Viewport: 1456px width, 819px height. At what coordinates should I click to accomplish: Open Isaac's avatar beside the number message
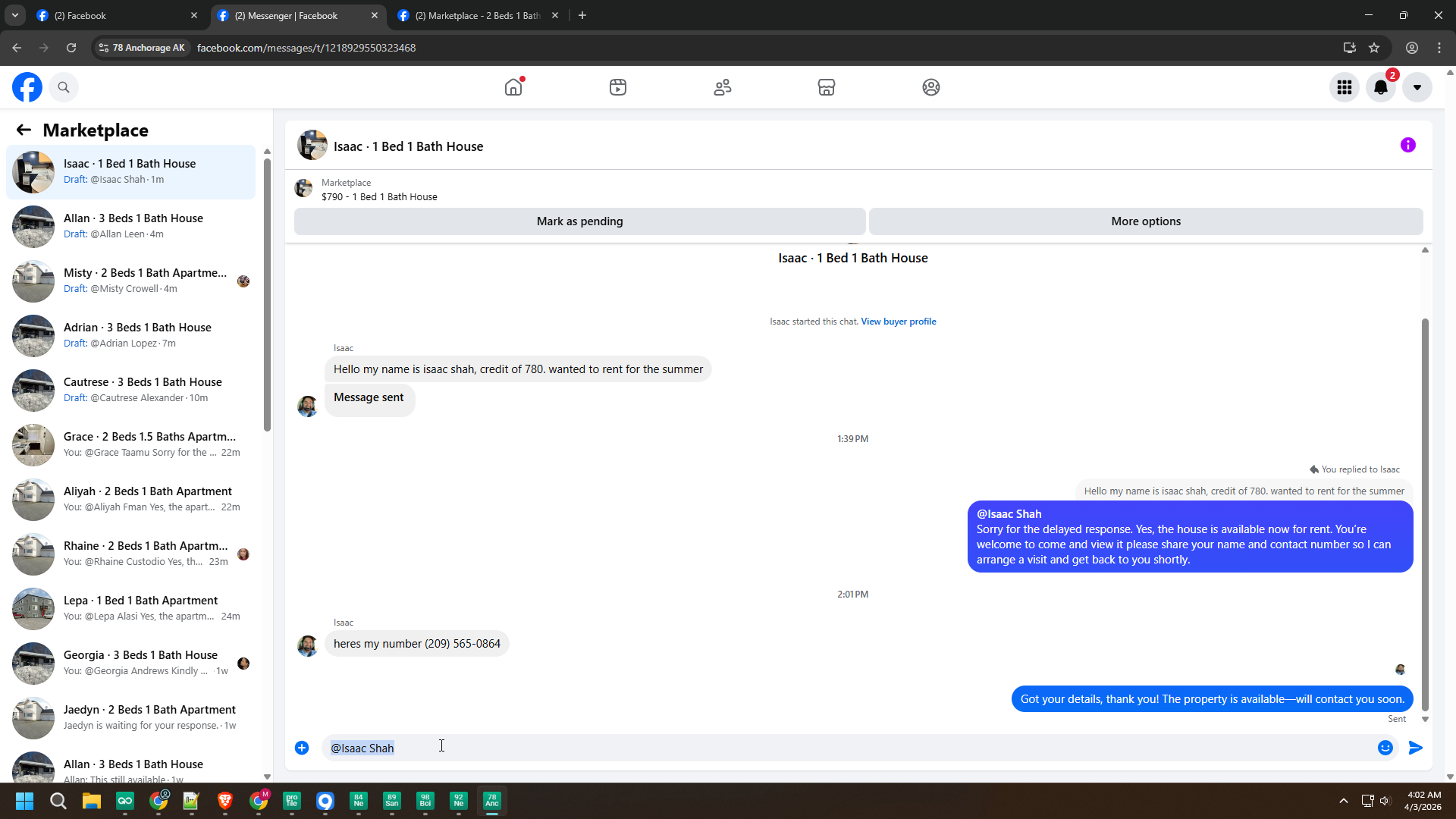(307, 645)
